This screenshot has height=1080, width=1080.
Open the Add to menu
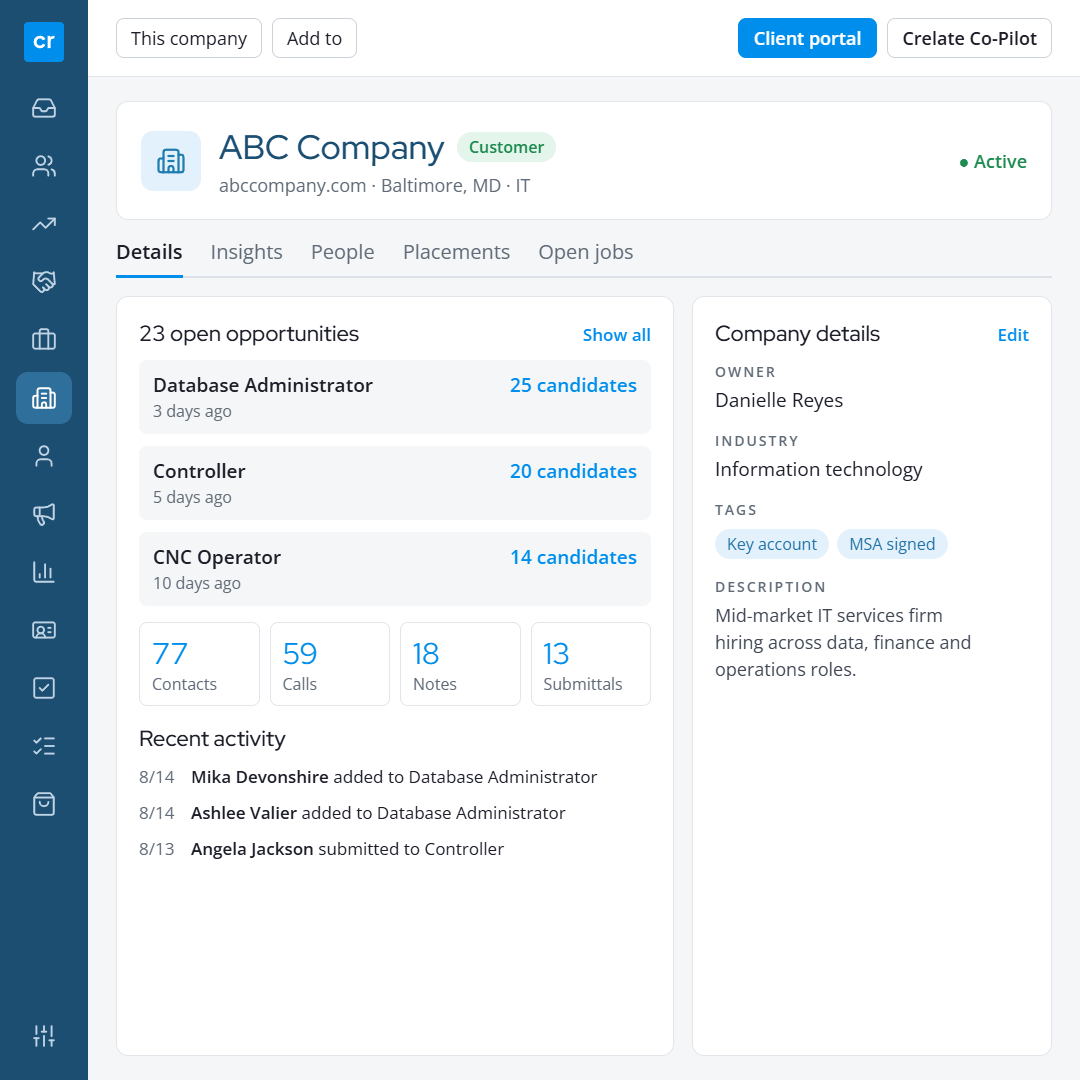click(314, 39)
